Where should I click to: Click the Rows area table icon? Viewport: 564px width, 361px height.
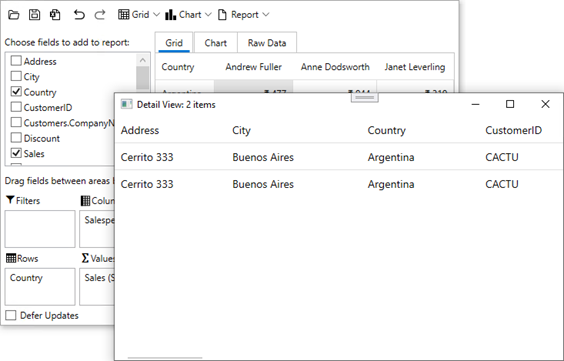[11, 258]
